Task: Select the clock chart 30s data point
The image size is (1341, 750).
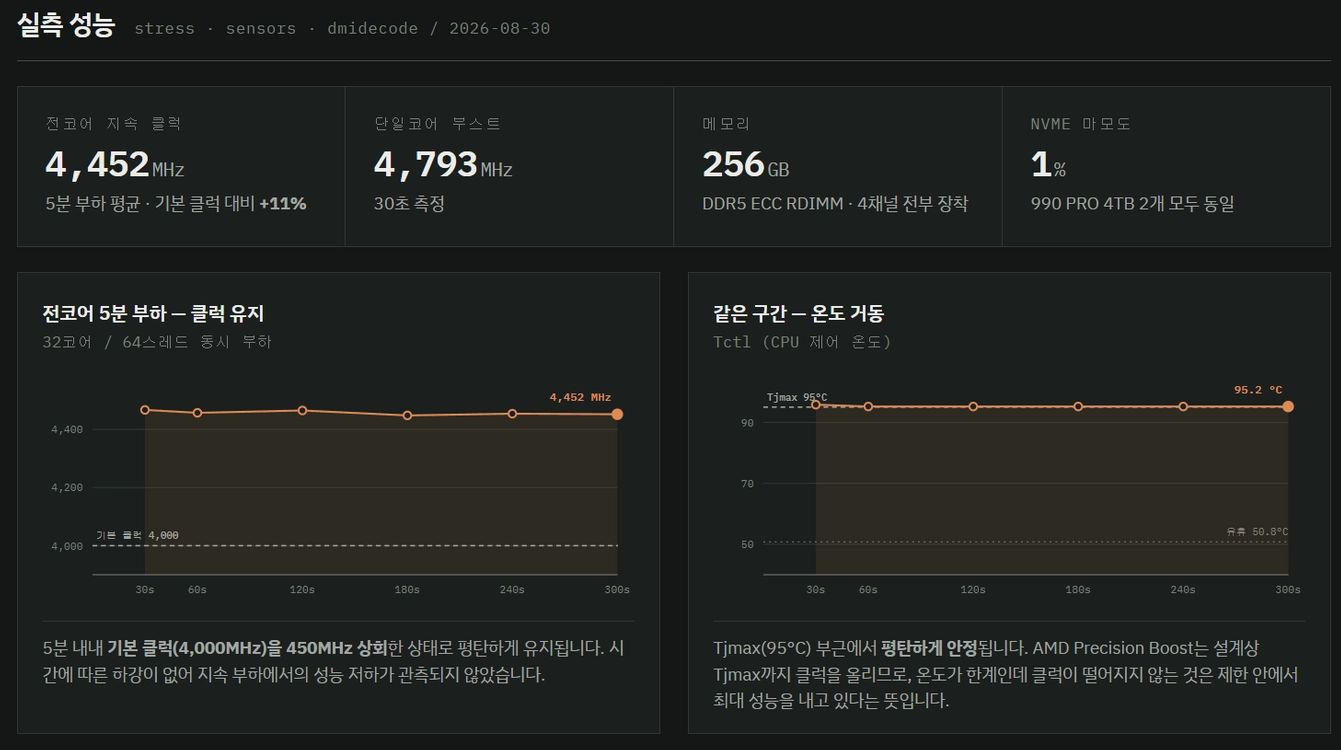Action: click(x=145, y=410)
